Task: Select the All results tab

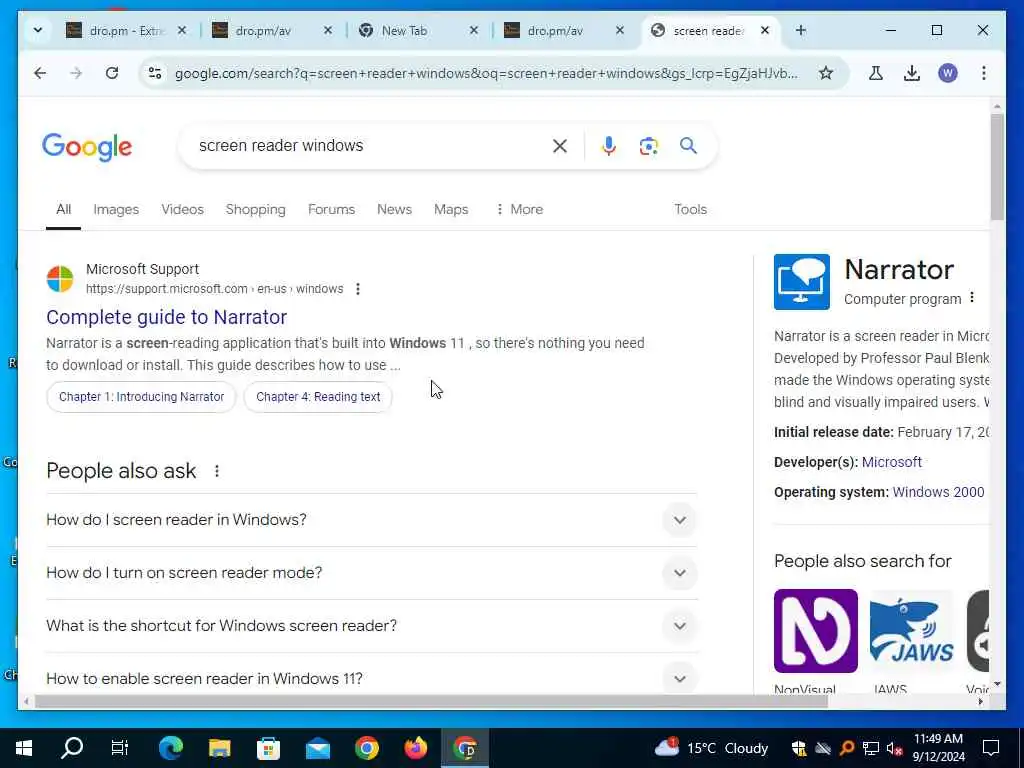Action: coord(63,210)
